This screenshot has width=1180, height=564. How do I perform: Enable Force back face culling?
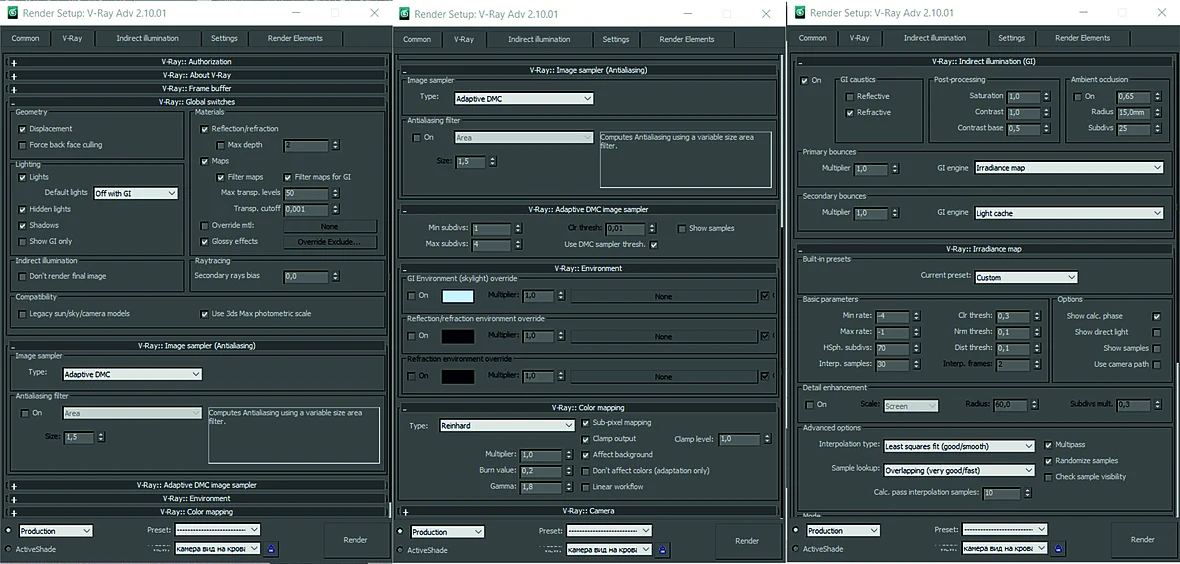[23, 145]
